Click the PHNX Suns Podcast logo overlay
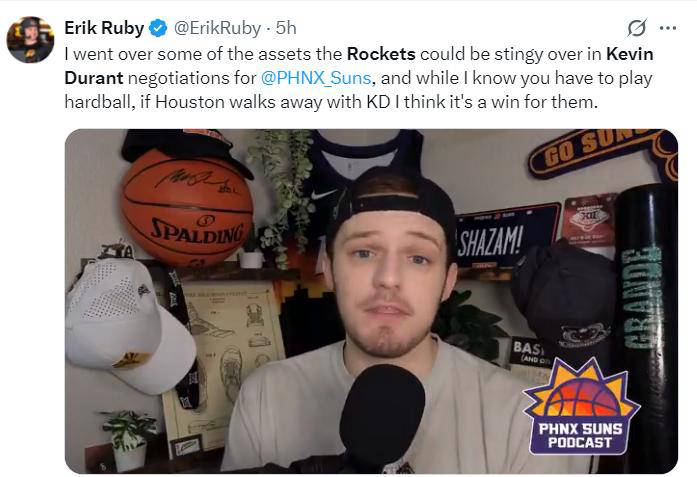The width and height of the screenshot is (697, 477). [x=580, y=406]
